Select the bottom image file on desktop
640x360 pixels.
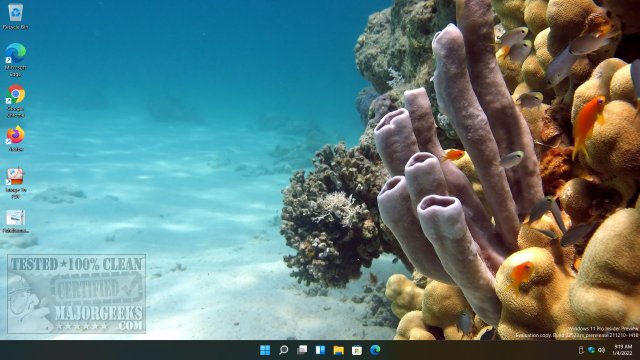16,221
